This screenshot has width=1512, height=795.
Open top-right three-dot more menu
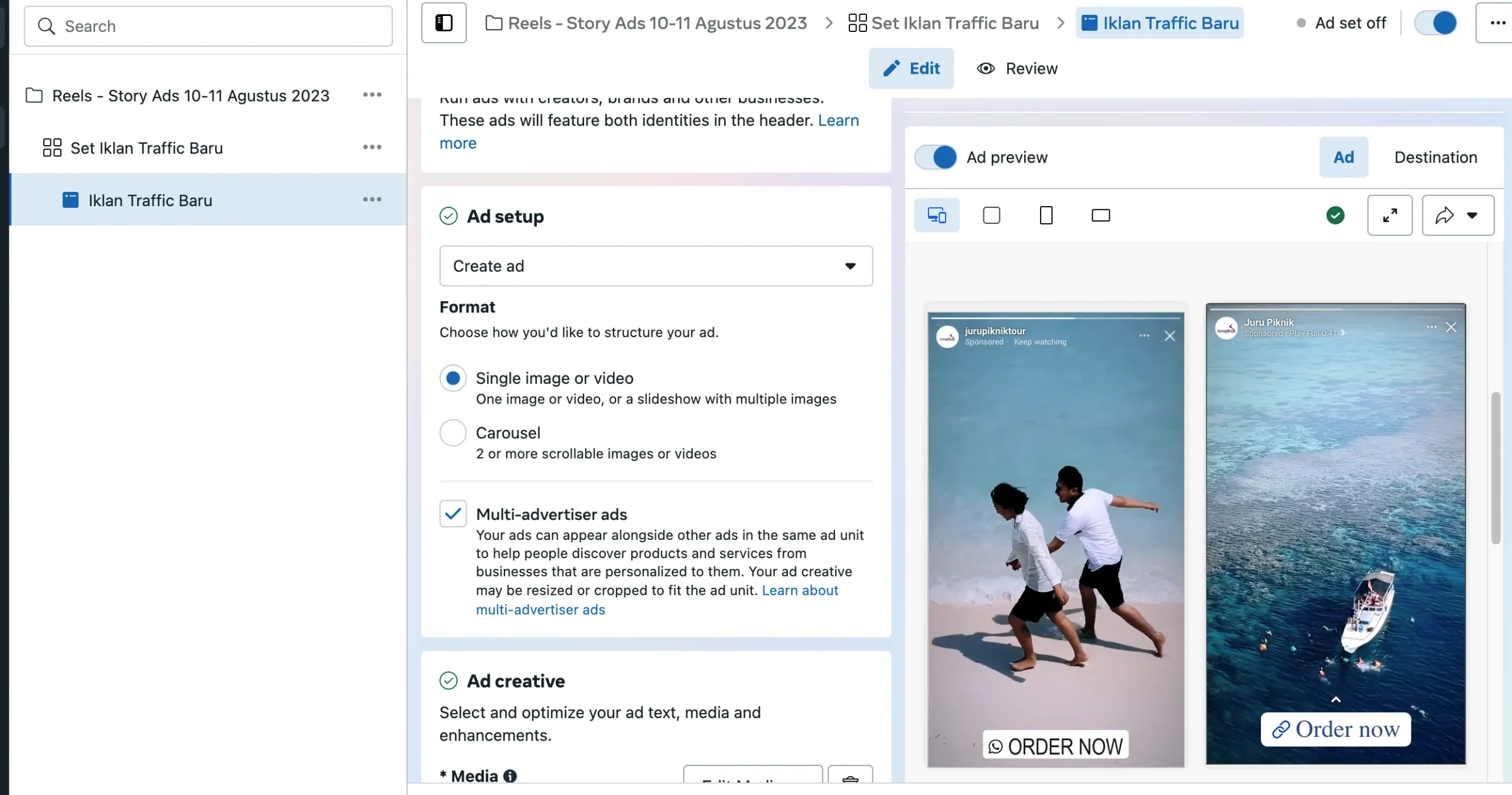pos(1497,23)
